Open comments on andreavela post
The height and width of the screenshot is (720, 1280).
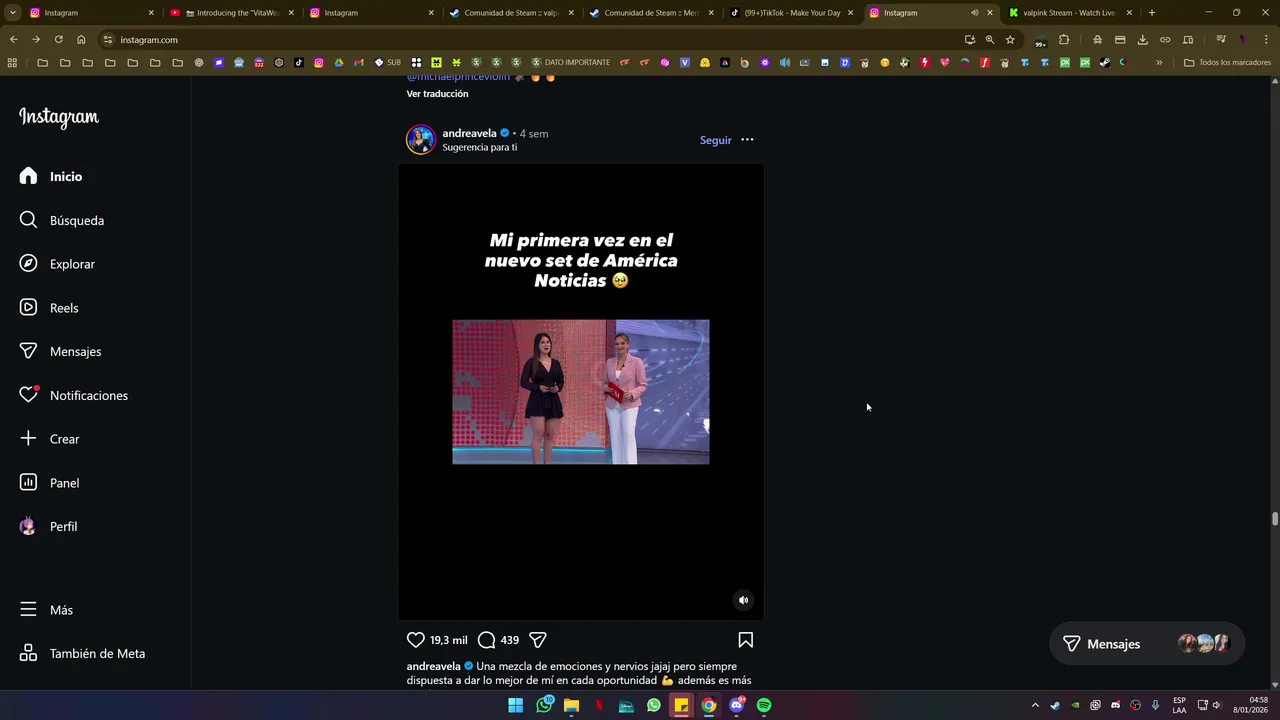[486, 640]
